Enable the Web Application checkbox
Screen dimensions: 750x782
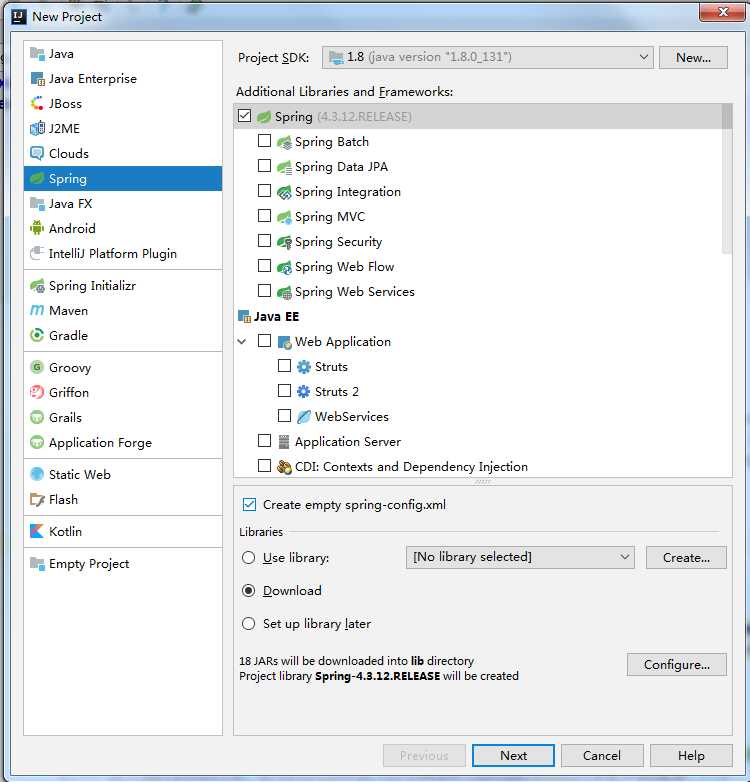click(x=264, y=341)
